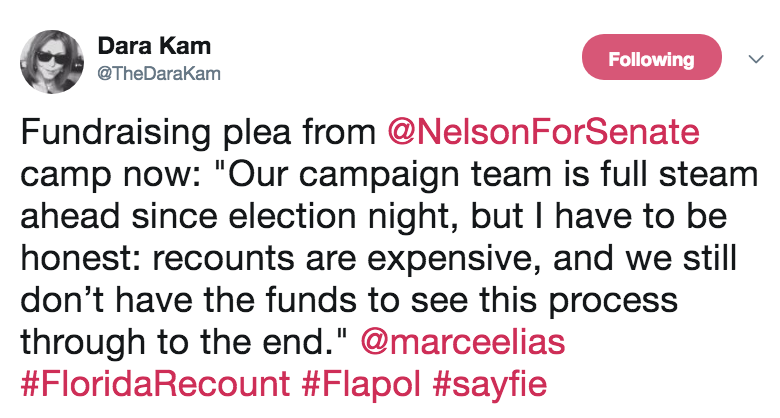Visit the @marceelias mention link
This screenshot has height=418, width=780.
463,342
